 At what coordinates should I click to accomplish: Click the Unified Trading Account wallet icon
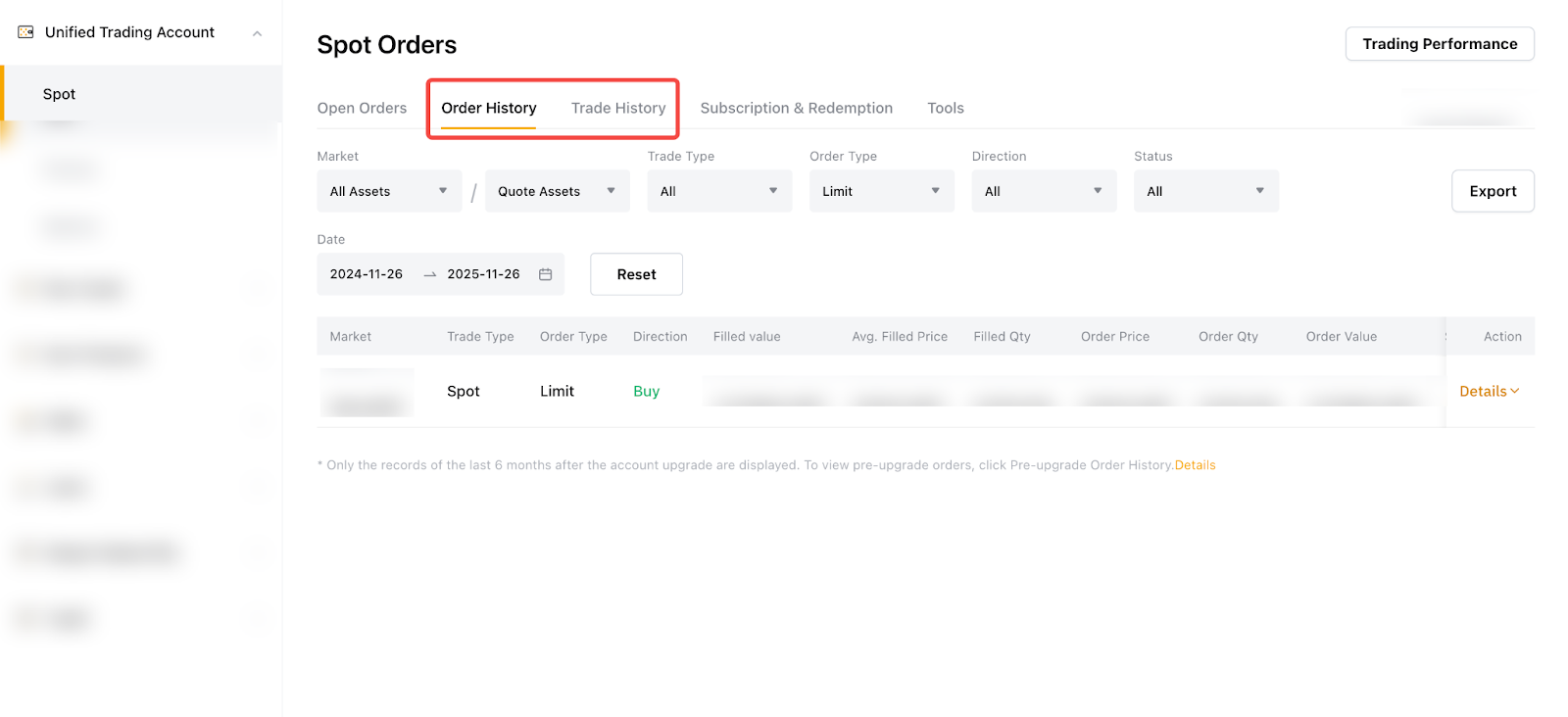click(26, 32)
